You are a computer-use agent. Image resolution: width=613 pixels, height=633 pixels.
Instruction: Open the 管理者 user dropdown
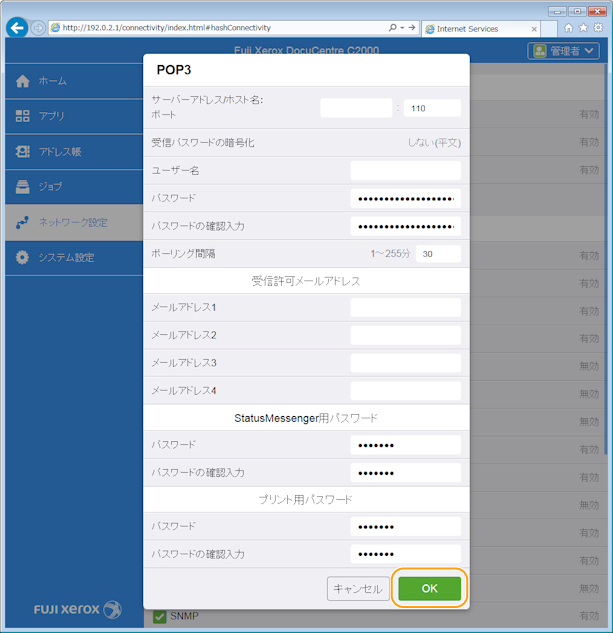pos(564,51)
